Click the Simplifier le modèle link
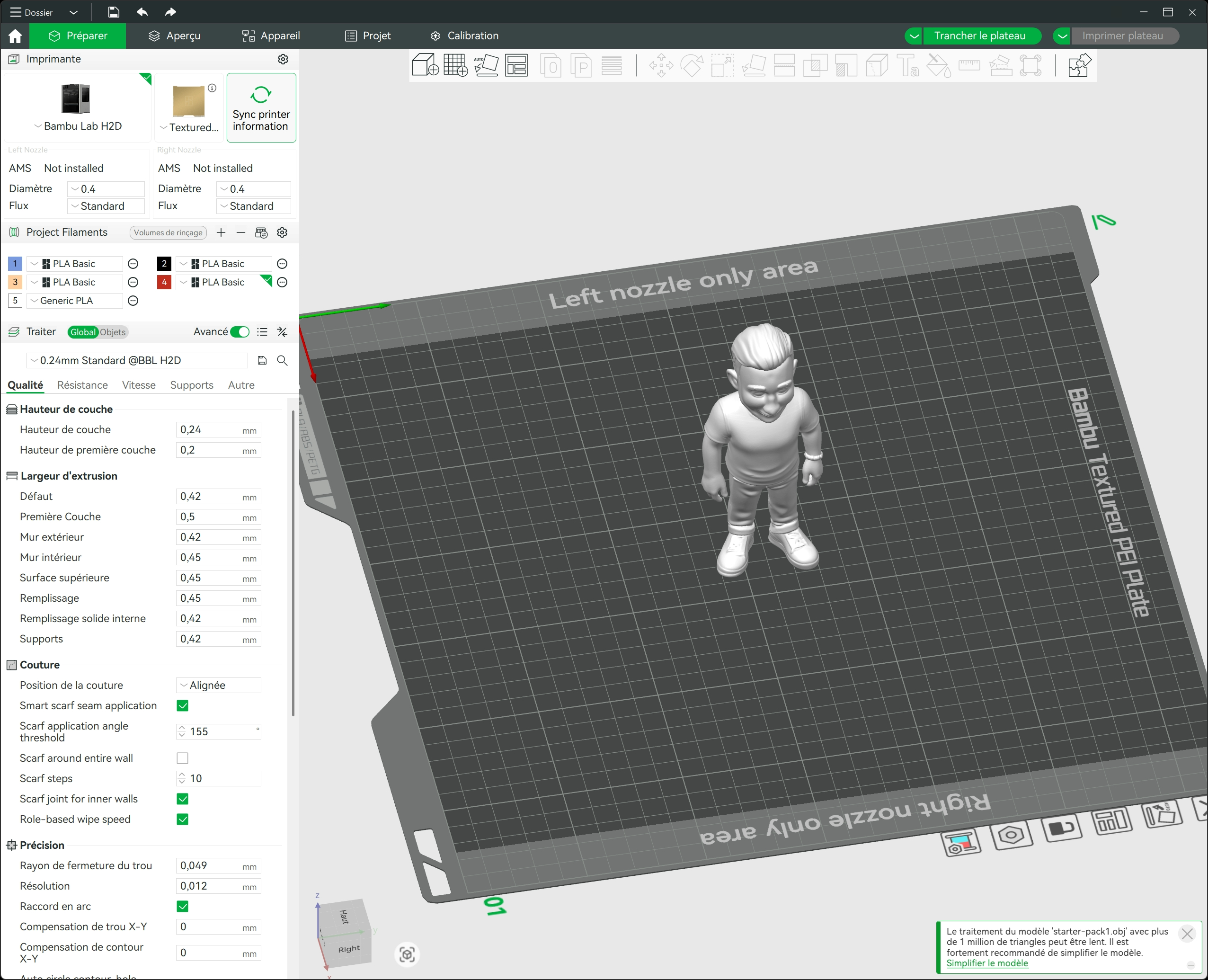Image resolution: width=1208 pixels, height=980 pixels. coord(987,963)
